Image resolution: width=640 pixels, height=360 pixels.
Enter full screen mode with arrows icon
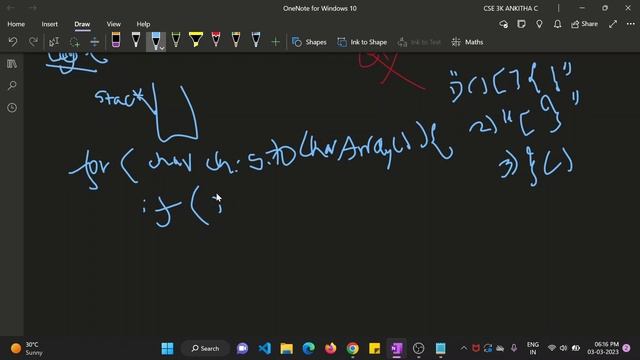(613, 24)
